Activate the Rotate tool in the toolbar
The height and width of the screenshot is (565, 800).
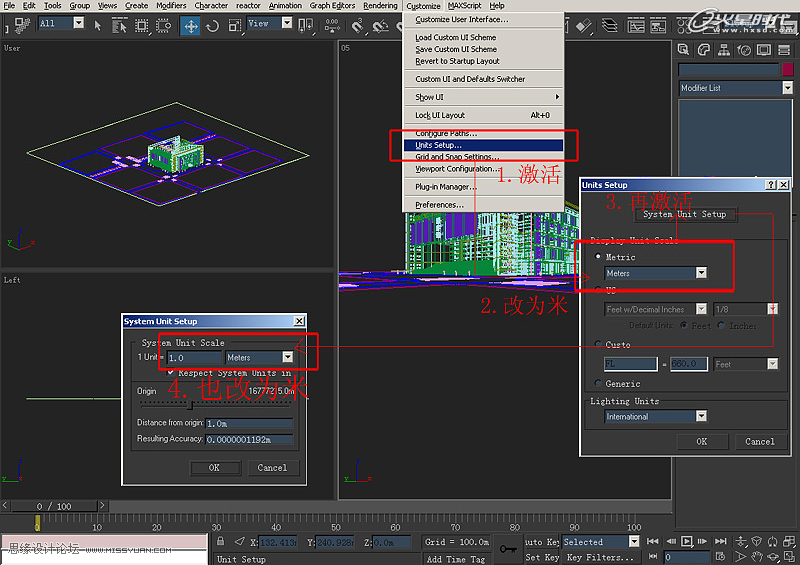pos(212,25)
